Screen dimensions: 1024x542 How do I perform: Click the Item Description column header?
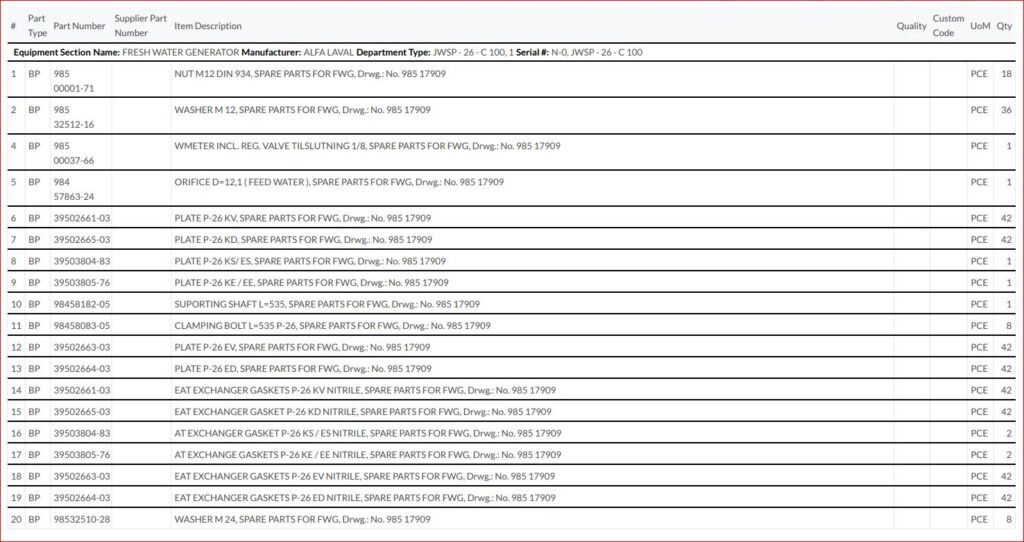(207, 26)
